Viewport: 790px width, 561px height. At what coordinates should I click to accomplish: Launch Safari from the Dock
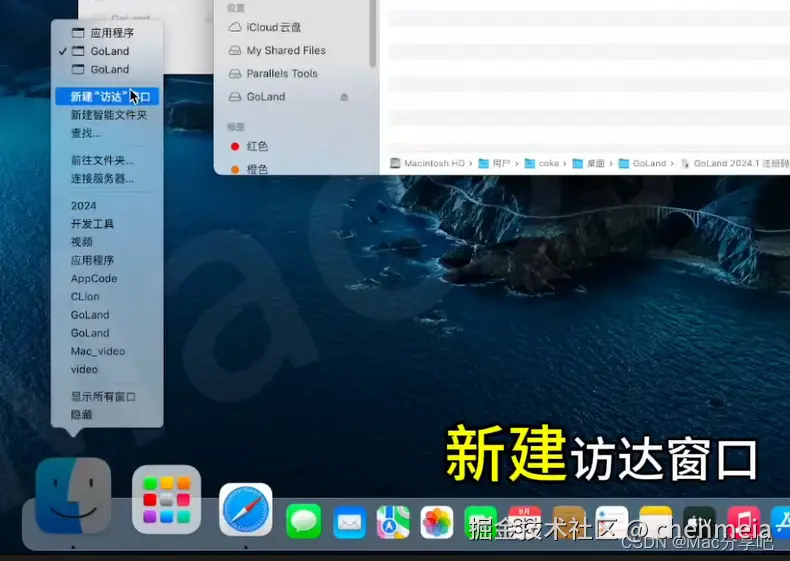[x=246, y=510]
